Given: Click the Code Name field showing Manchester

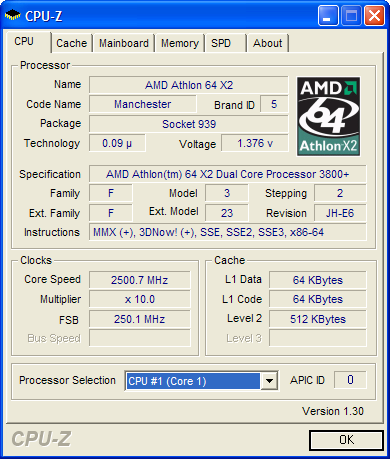Looking at the screenshot, I should click(143, 104).
